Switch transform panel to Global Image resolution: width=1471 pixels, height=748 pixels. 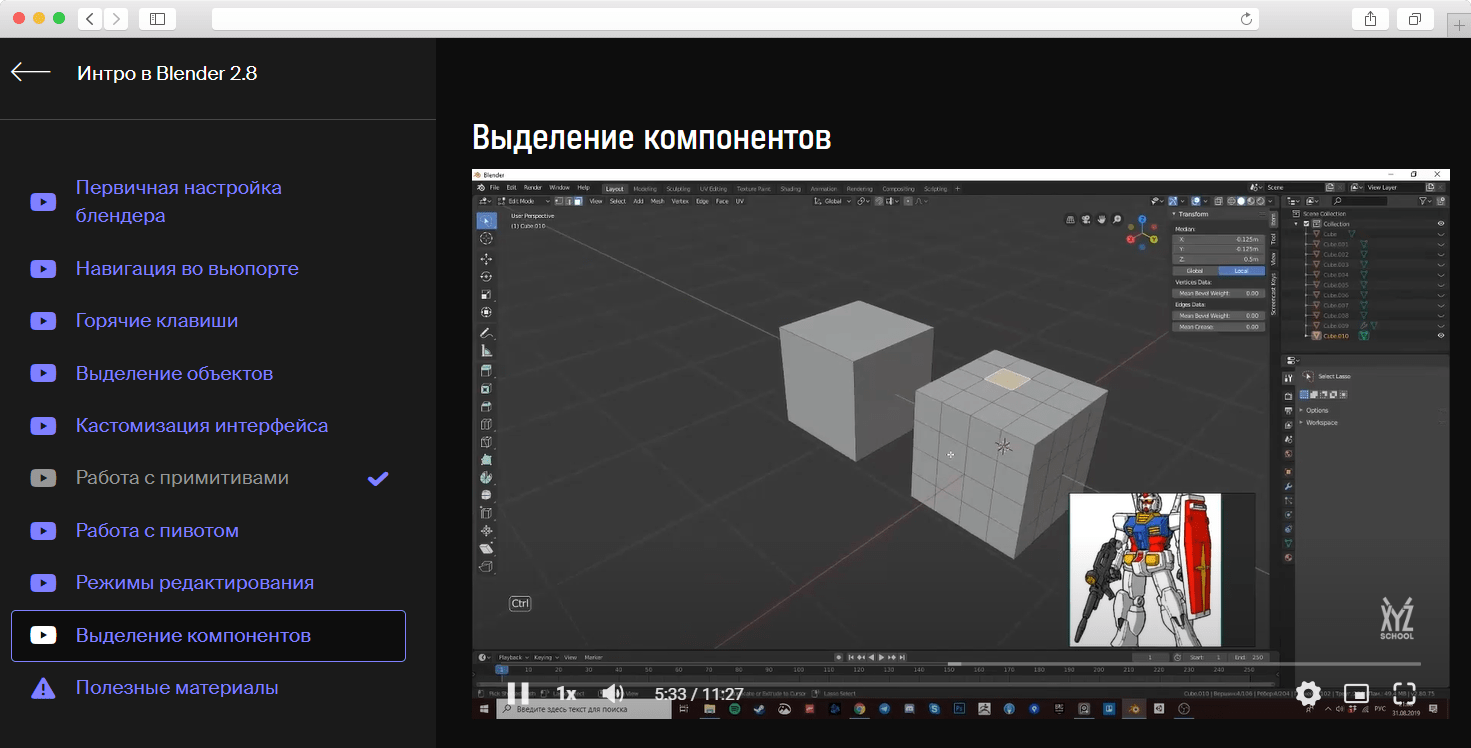point(1194,271)
